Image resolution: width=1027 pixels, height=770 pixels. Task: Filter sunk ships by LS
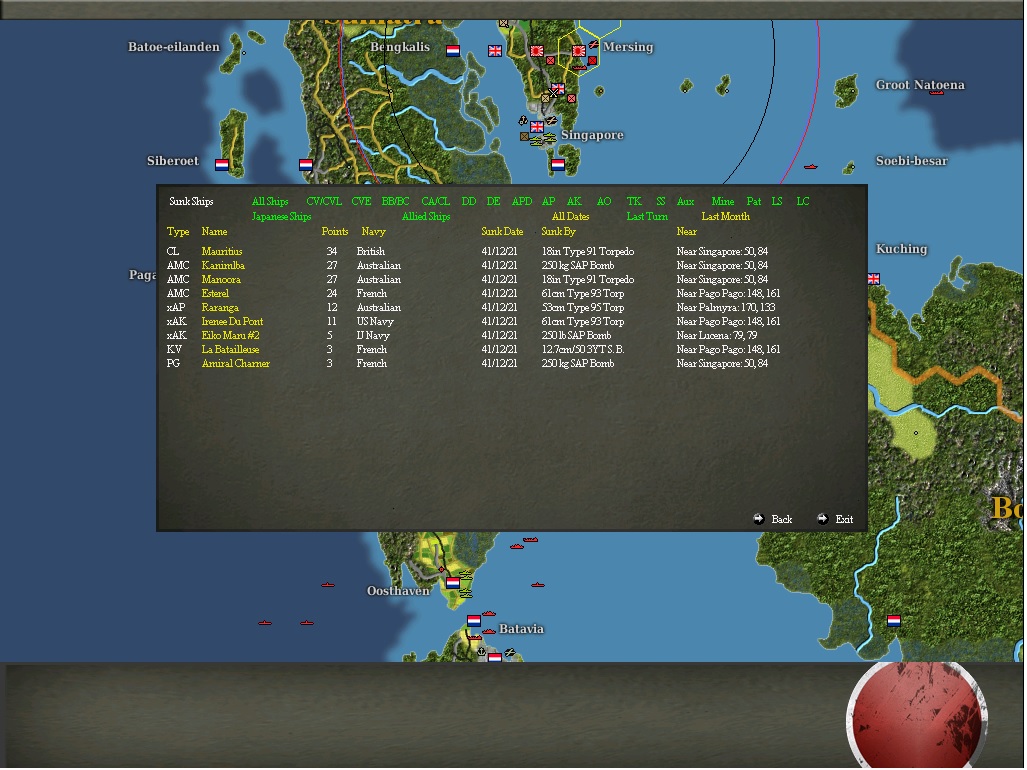[x=777, y=202]
